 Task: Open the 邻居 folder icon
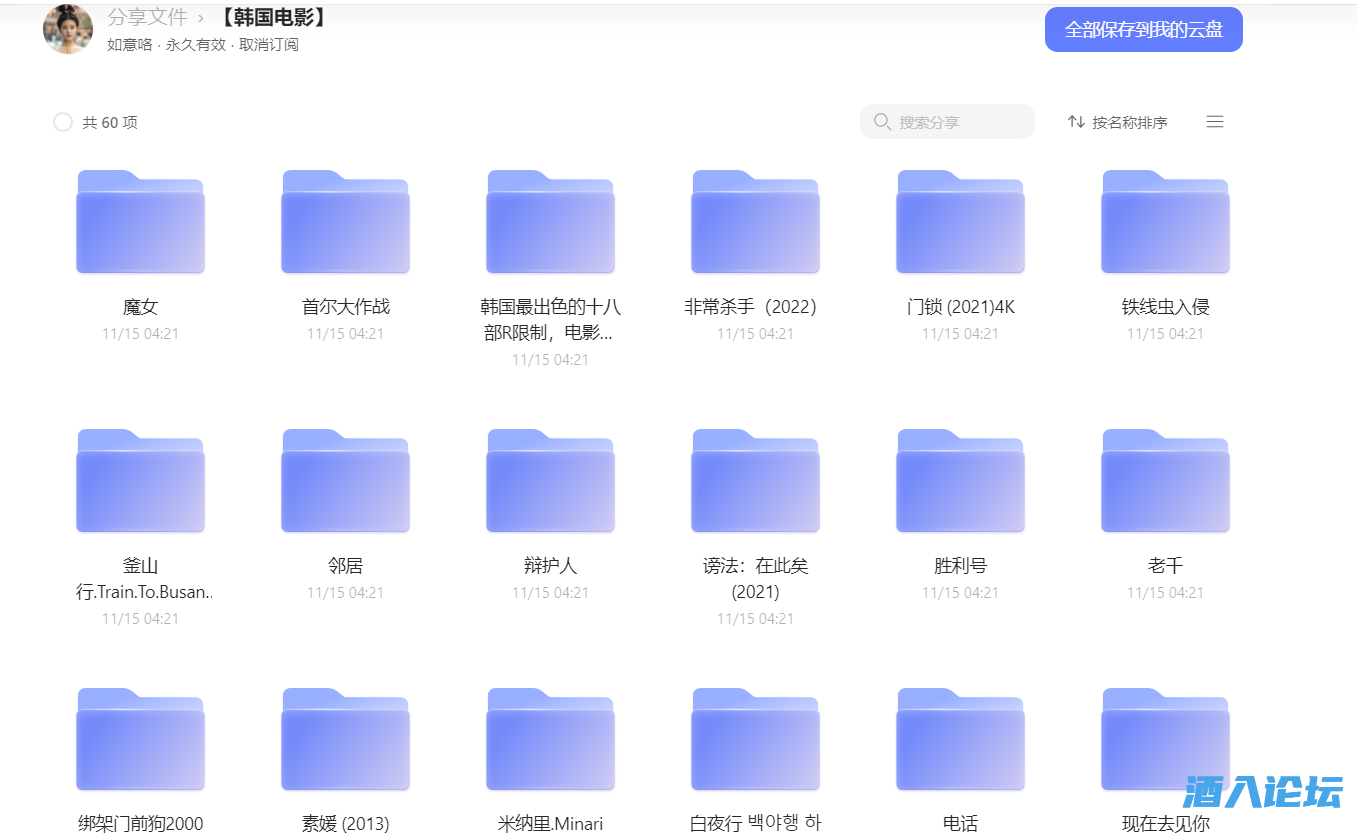345,479
